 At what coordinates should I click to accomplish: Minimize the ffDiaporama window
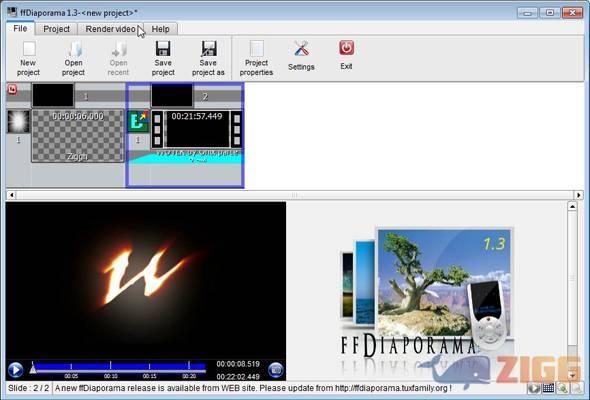click(527, 13)
